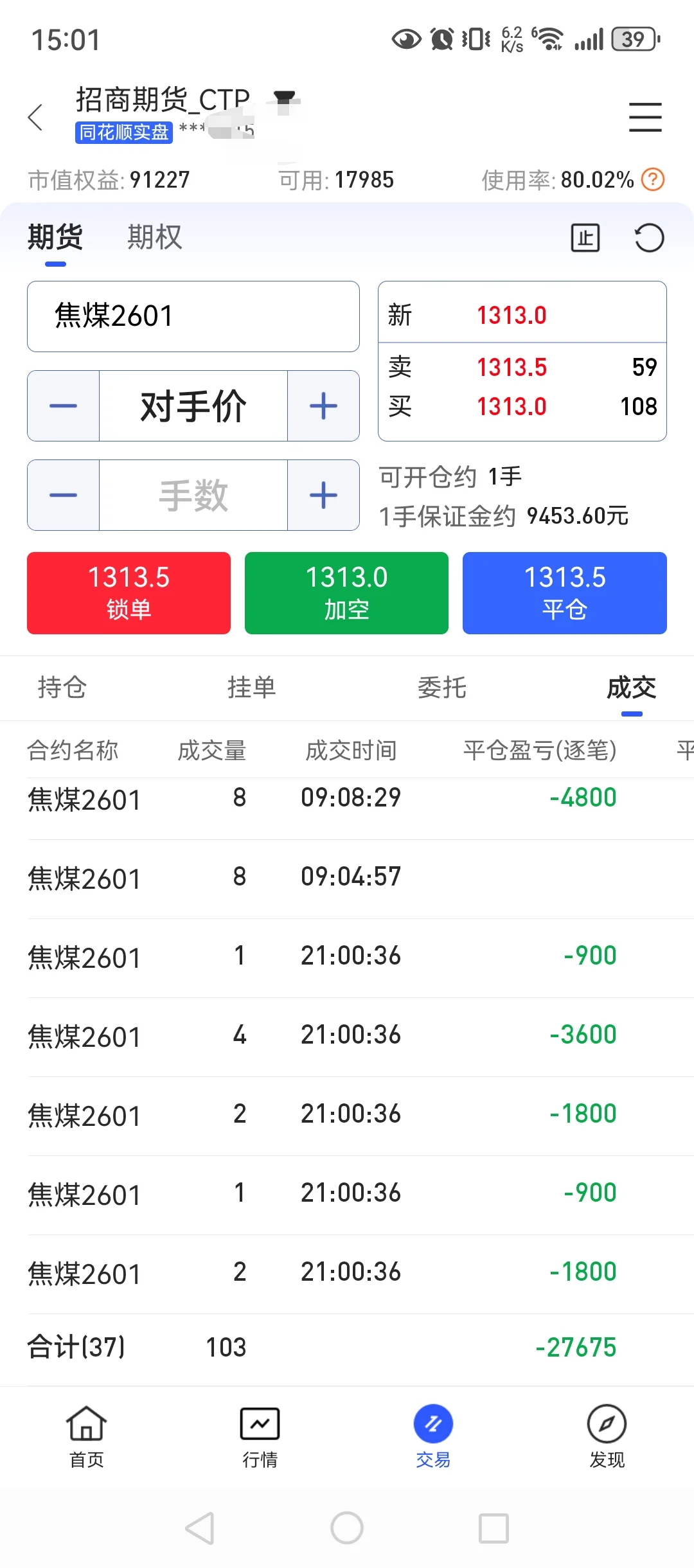Image resolution: width=694 pixels, height=1568 pixels.
Task: Tap 可用 value 17985
Action: click(364, 180)
